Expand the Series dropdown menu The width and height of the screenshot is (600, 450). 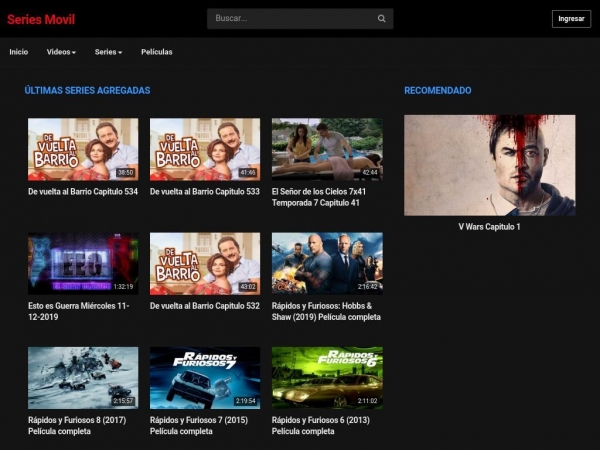pos(108,52)
